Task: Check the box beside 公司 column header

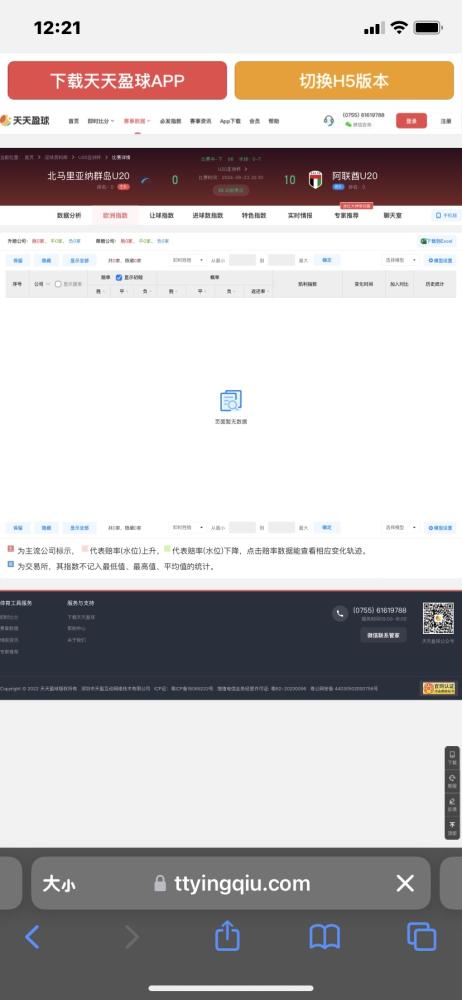Action: (58, 284)
